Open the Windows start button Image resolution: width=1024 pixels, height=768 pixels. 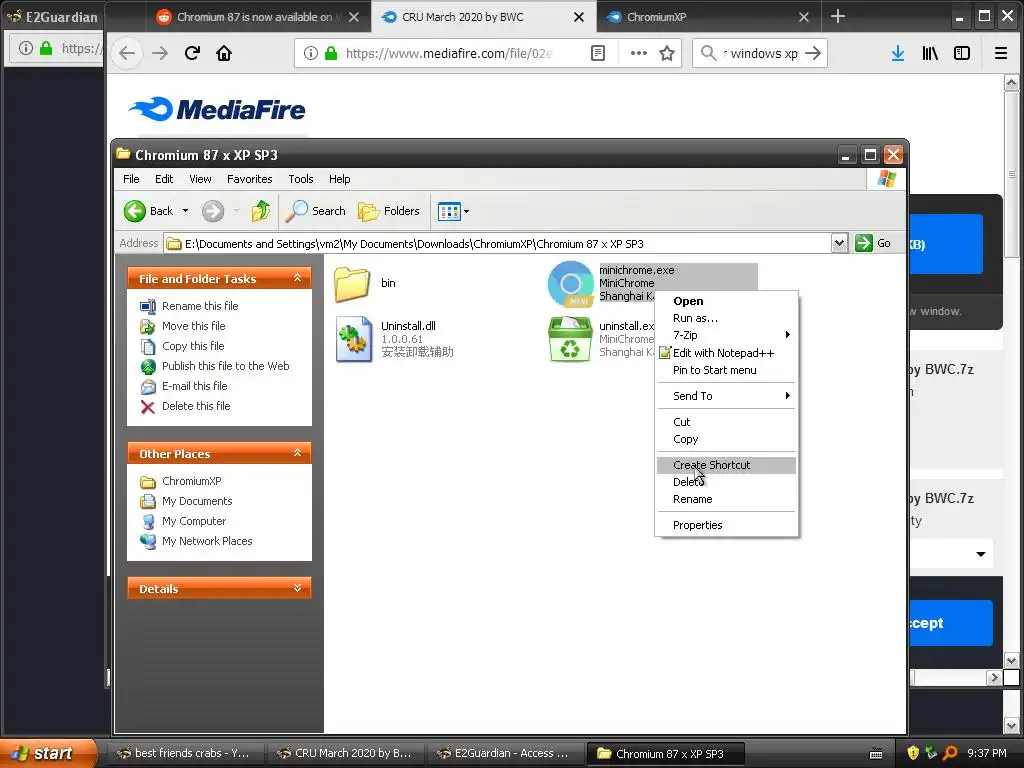pos(49,753)
